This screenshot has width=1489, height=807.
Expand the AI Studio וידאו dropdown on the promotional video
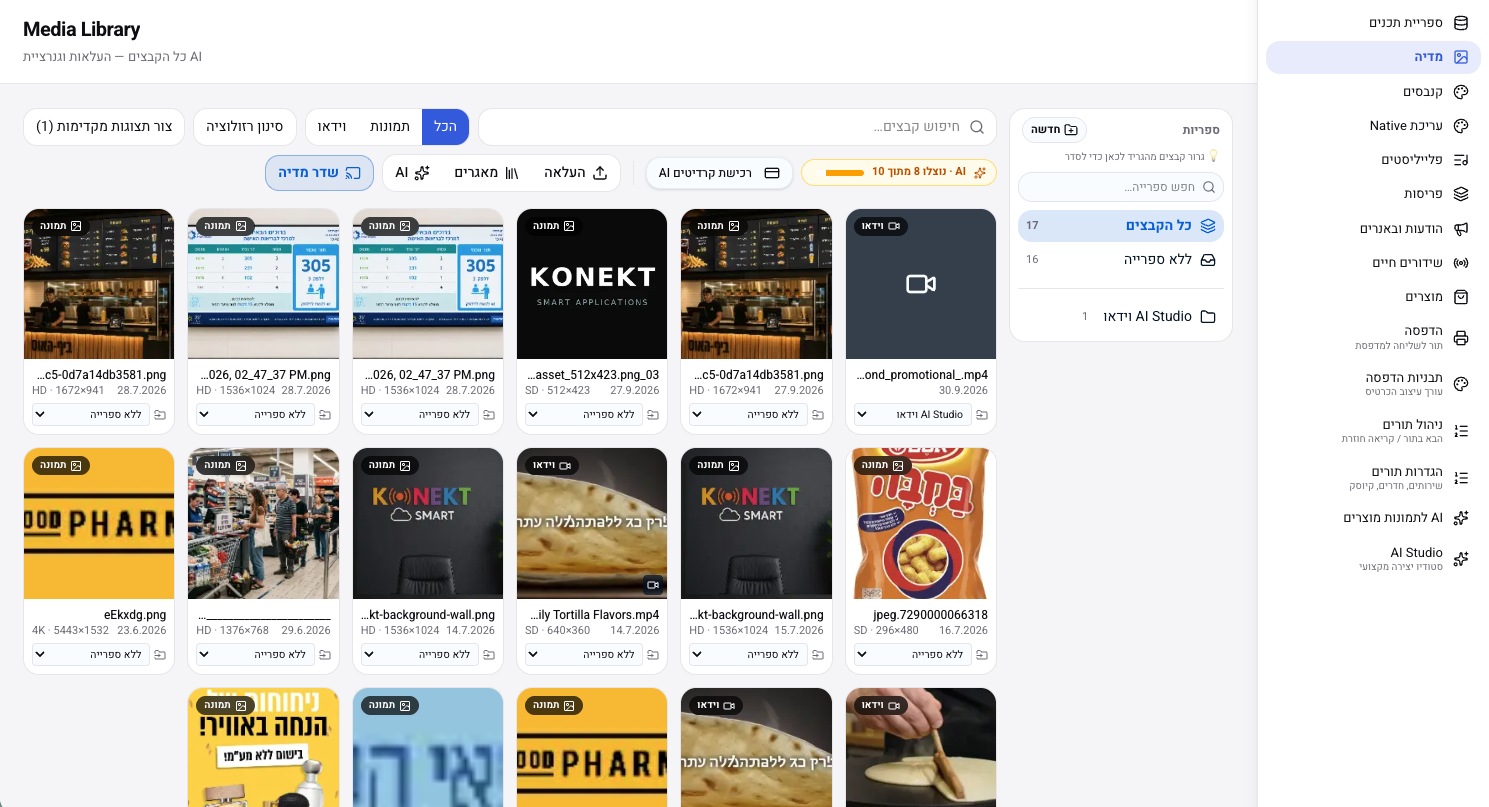point(913,415)
